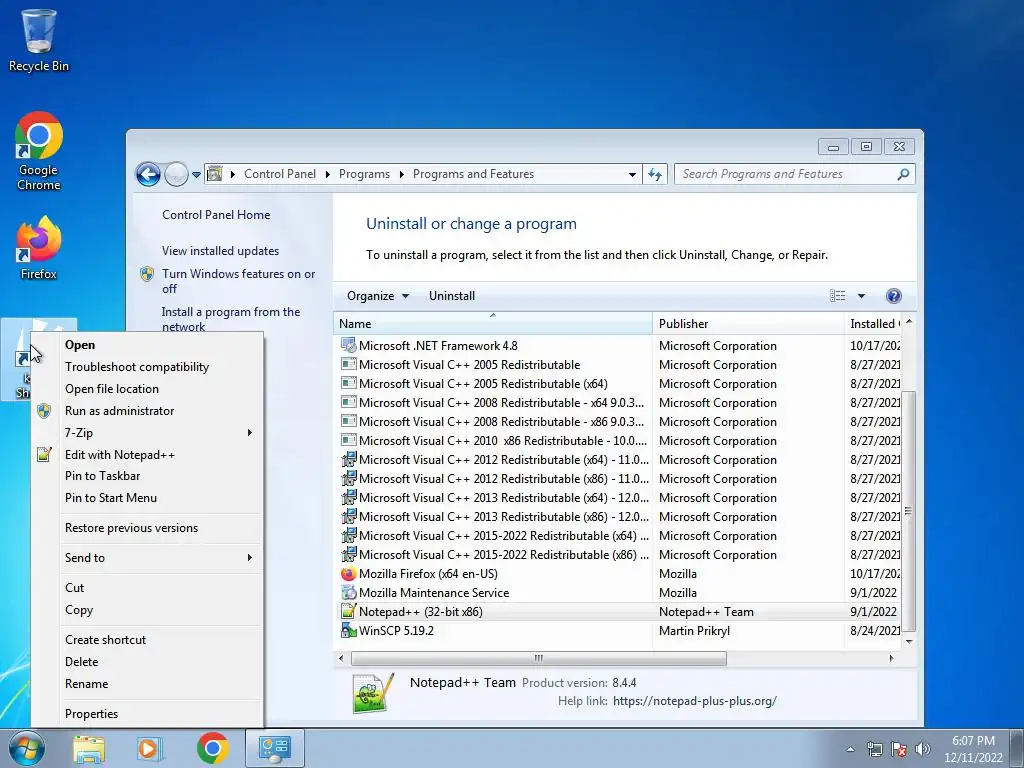This screenshot has height=768, width=1024.
Task: Sort by the Publisher column header
Action: (748, 323)
